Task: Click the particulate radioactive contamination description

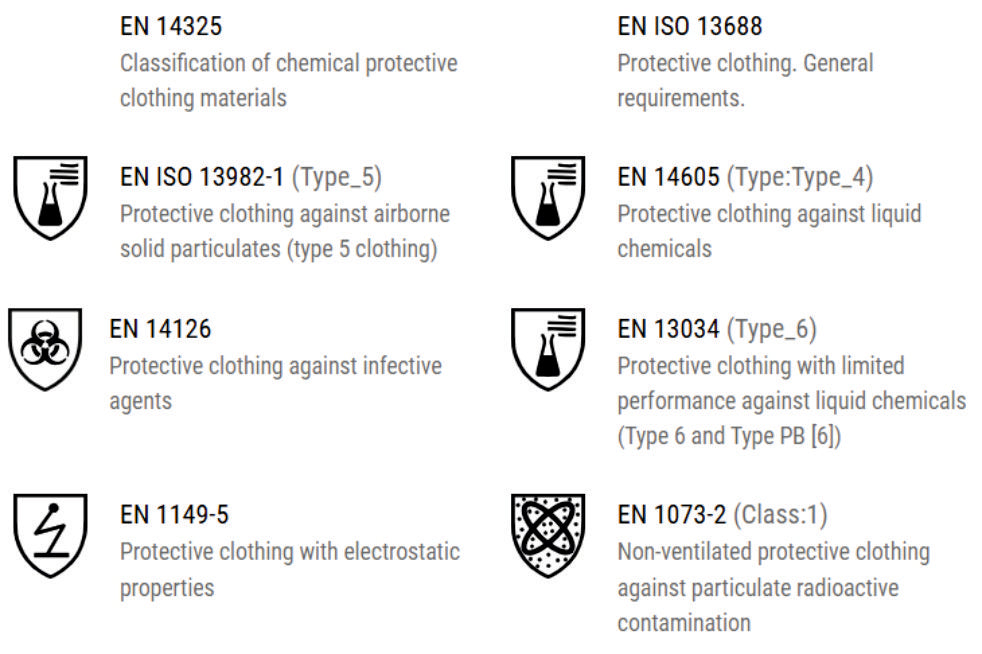Action: [772, 587]
